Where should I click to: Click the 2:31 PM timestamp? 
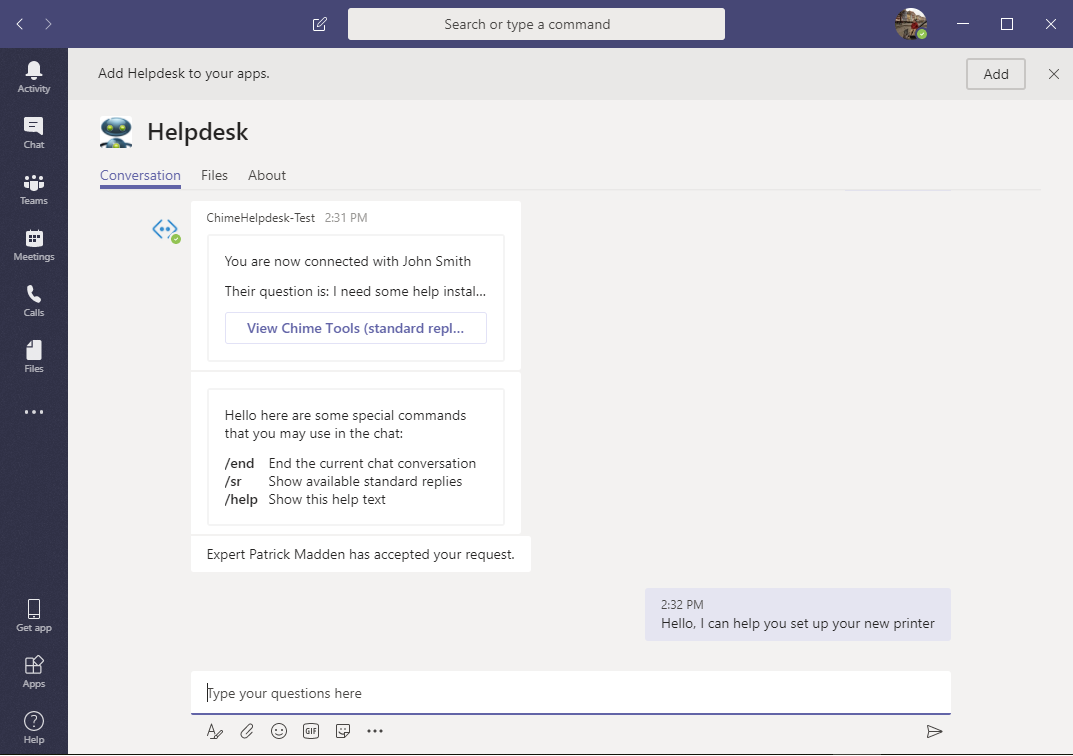pos(346,218)
